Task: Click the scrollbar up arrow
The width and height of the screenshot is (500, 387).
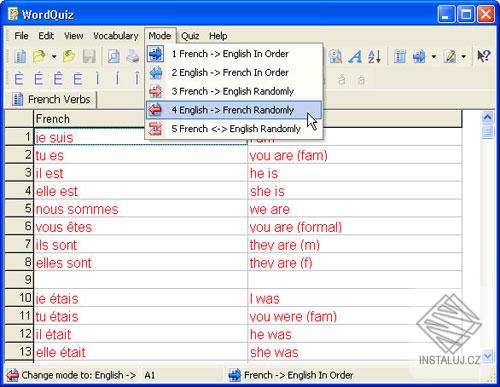Action: pyautogui.click(x=488, y=117)
